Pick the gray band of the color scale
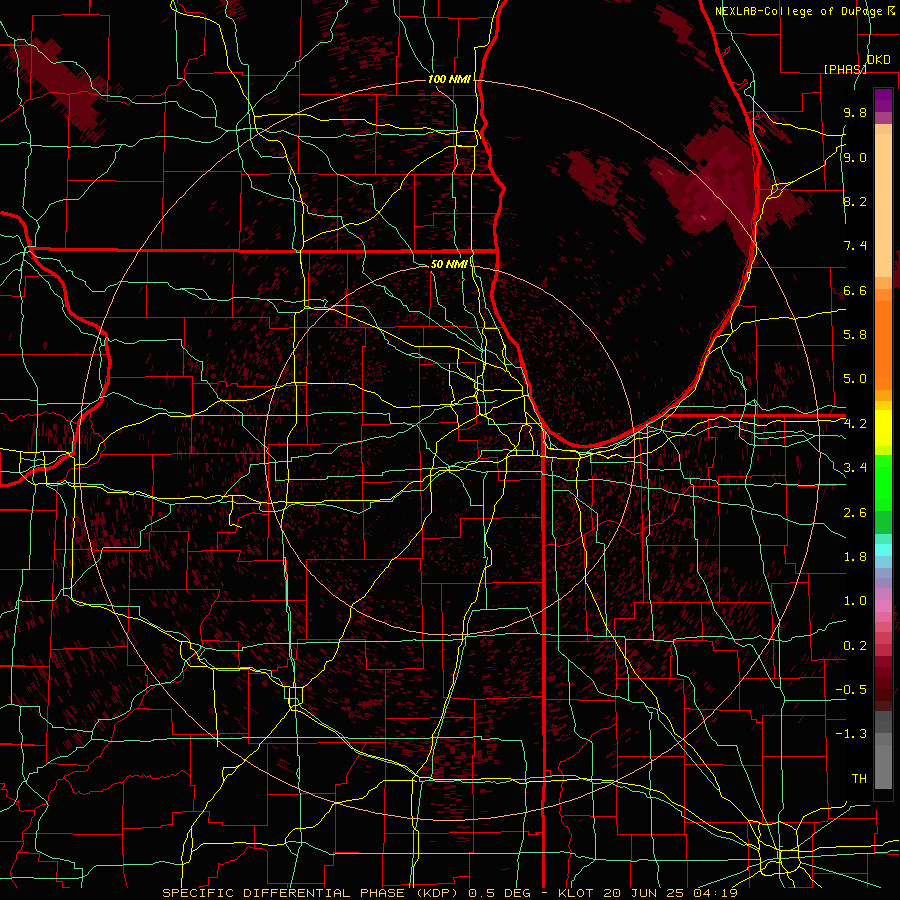 pos(883,750)
